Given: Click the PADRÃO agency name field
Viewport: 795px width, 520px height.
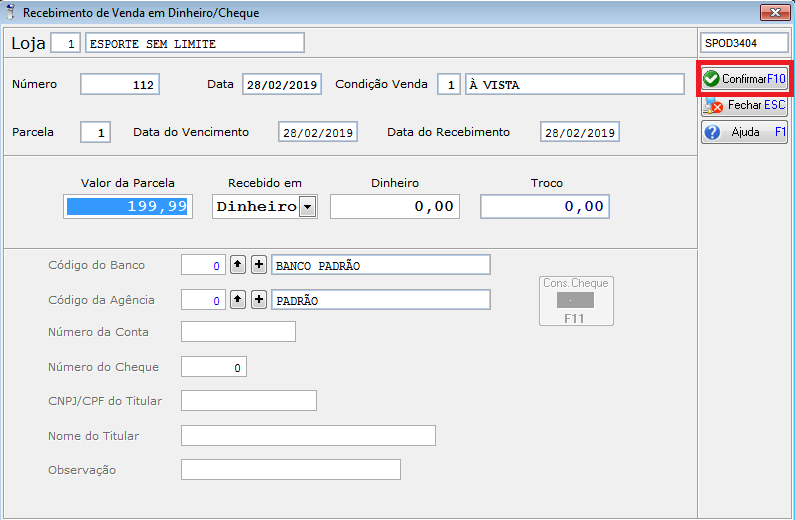Looking at the screenshot, I should 381,300.
